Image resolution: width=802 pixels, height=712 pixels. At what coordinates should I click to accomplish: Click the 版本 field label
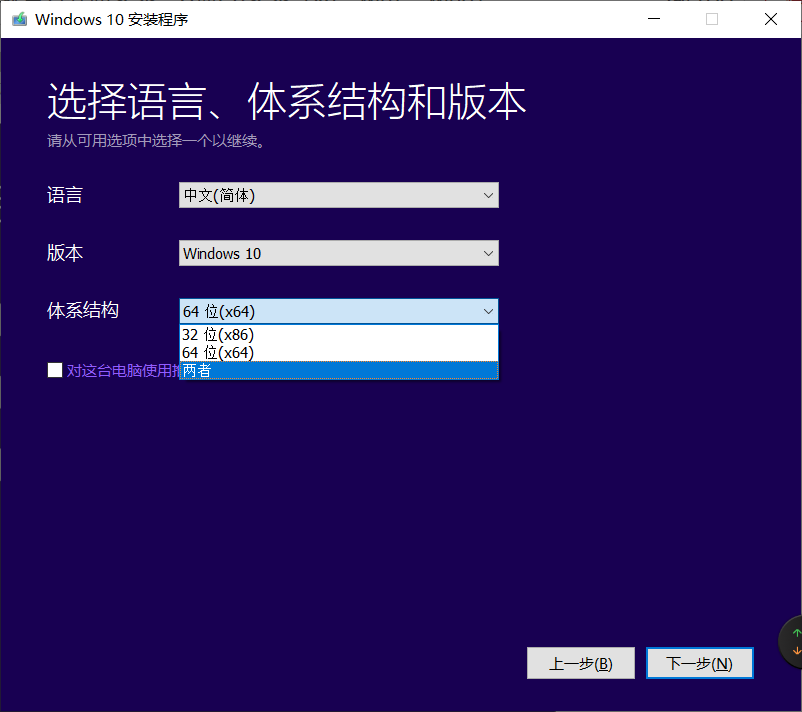pos(65,253)
